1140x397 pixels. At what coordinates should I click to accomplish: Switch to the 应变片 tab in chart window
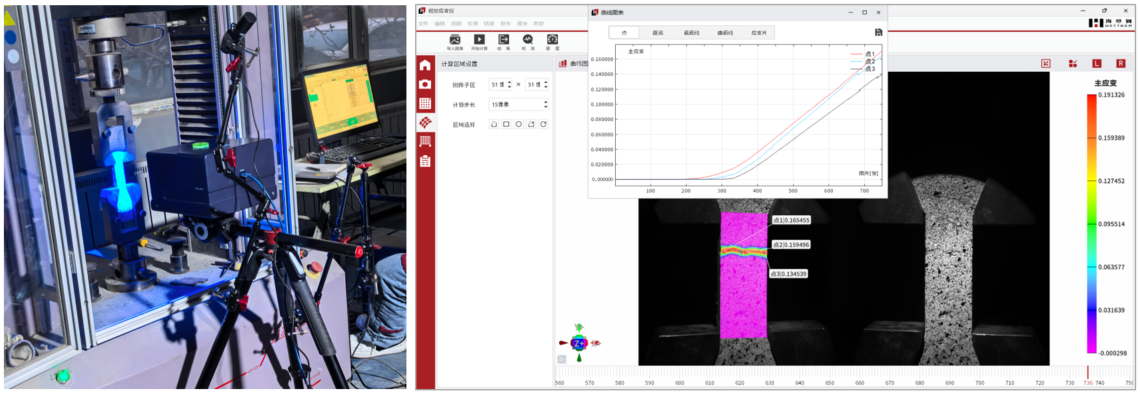(x=758, y=33)
